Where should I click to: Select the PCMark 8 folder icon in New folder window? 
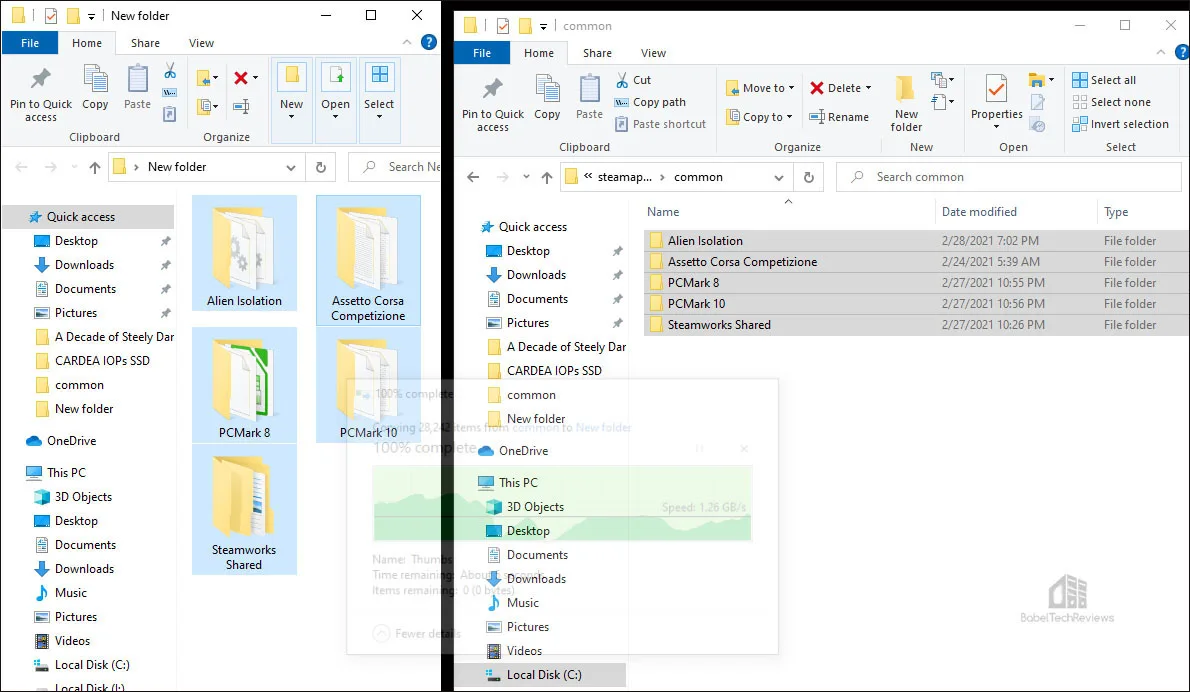point(244,385)
